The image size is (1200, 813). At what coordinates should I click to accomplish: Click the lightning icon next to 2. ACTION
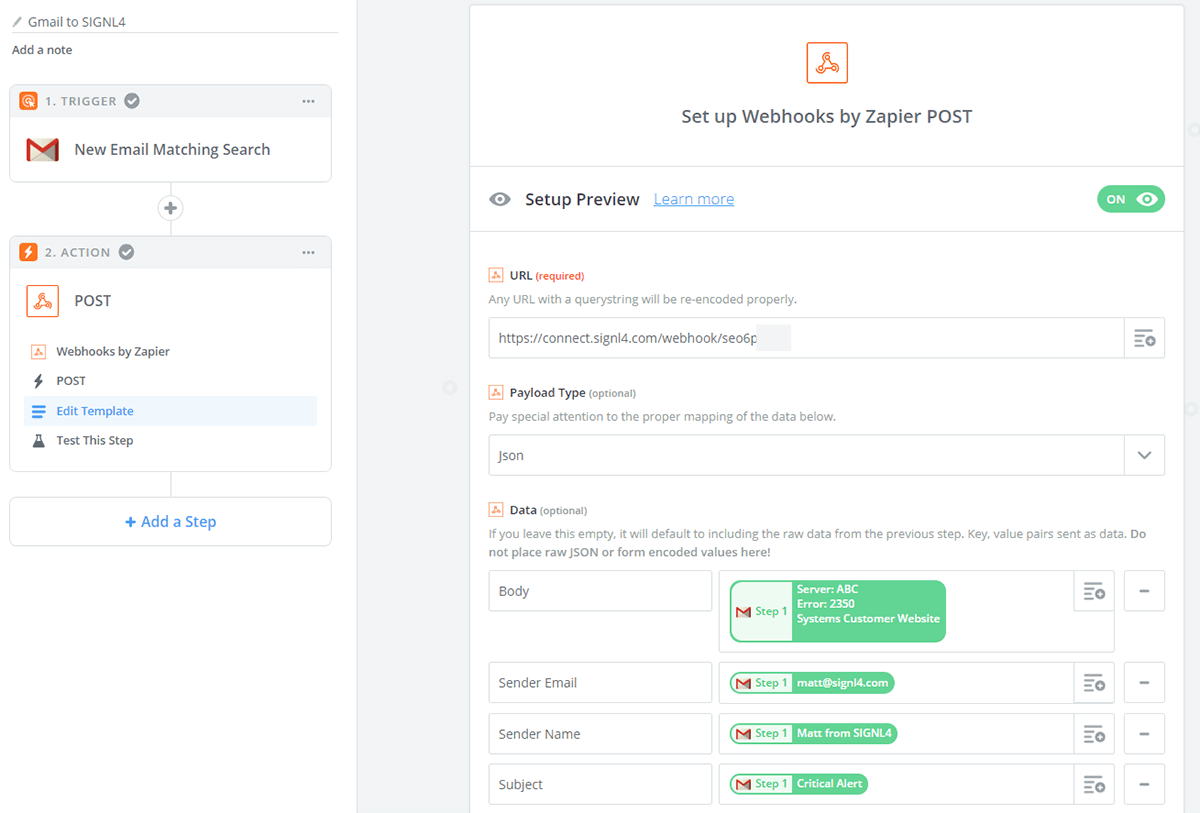tap(28, 252)
